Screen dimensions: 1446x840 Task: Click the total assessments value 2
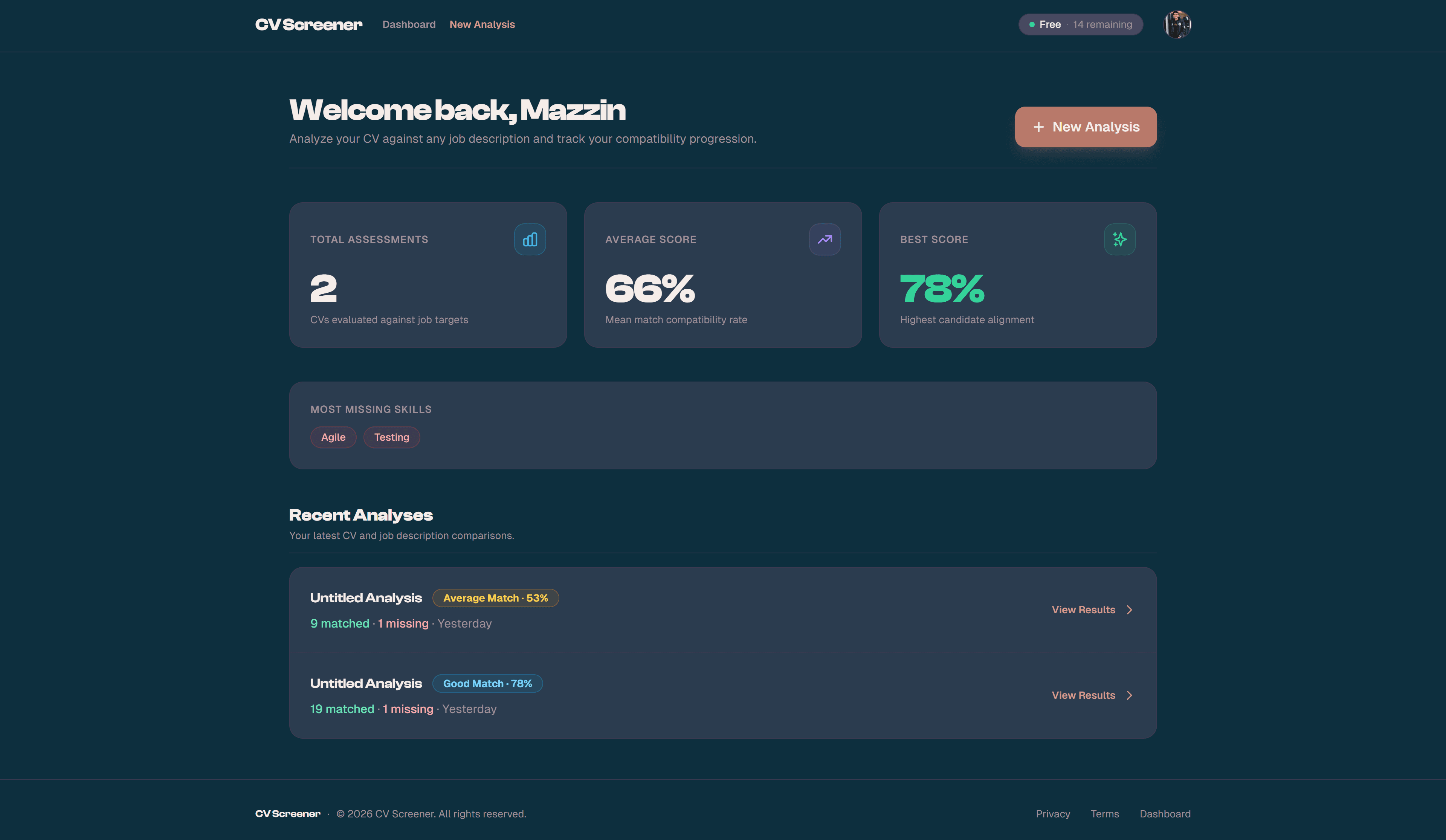click(324, 289)
